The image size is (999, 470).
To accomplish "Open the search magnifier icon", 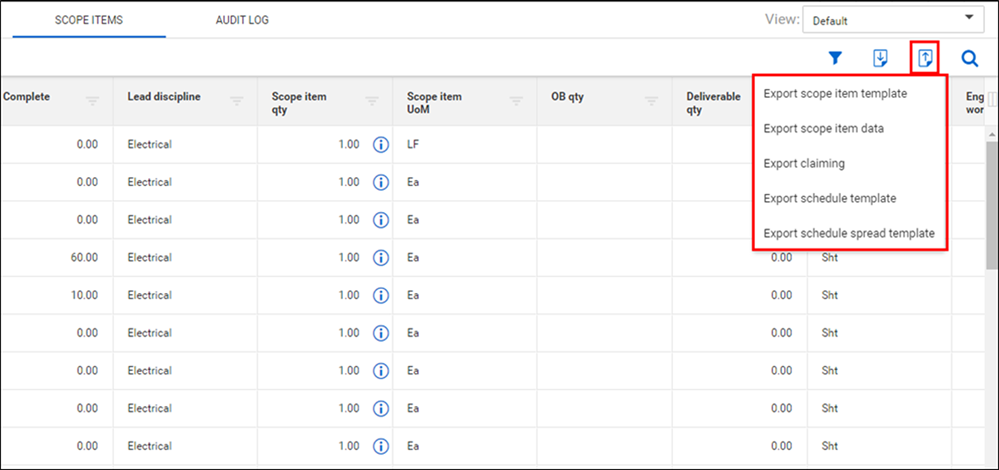I will [969, 58].
